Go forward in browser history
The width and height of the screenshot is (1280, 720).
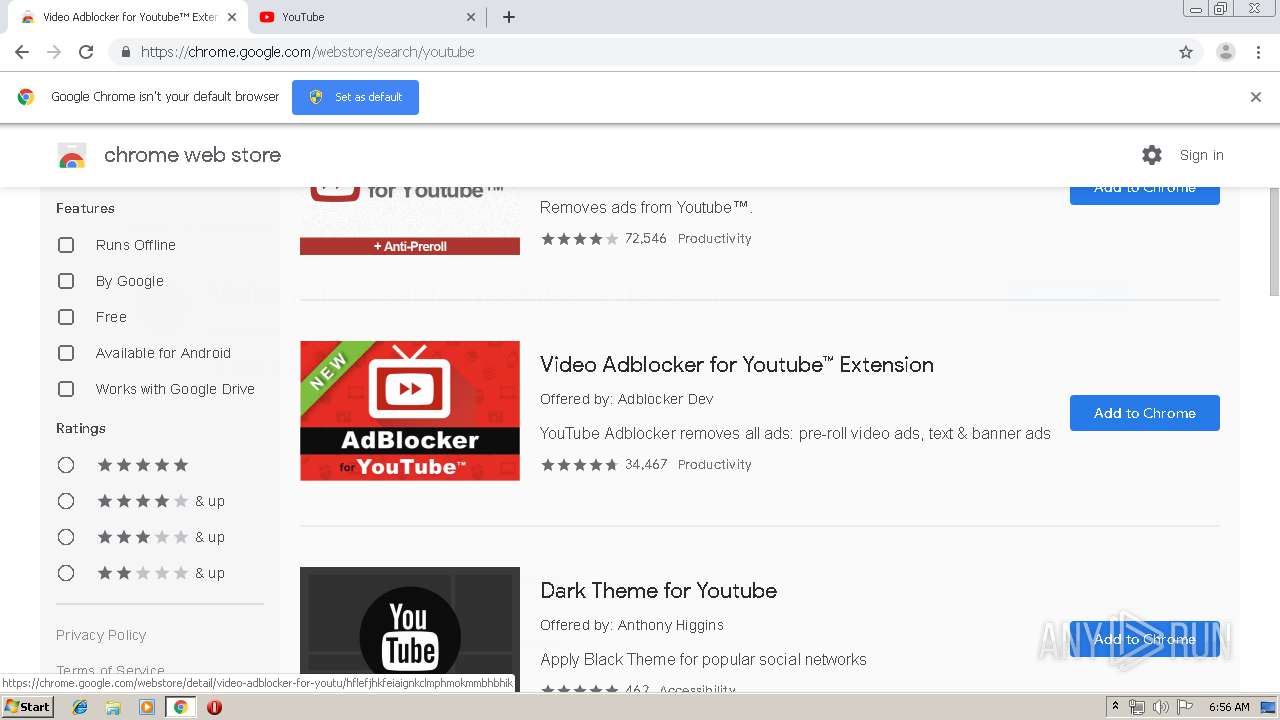click(54, 52)
